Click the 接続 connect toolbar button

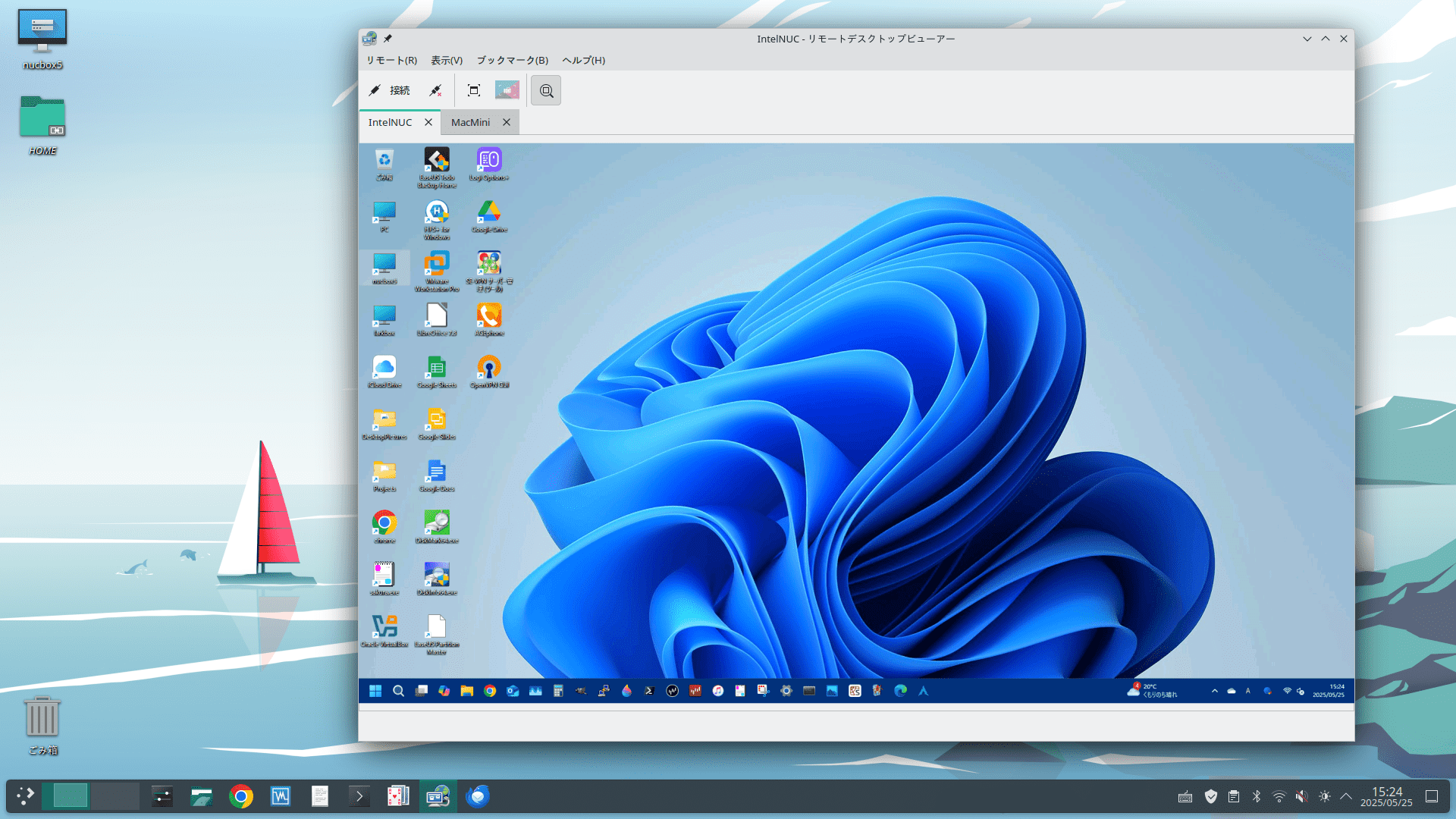(x=389, y=90)
